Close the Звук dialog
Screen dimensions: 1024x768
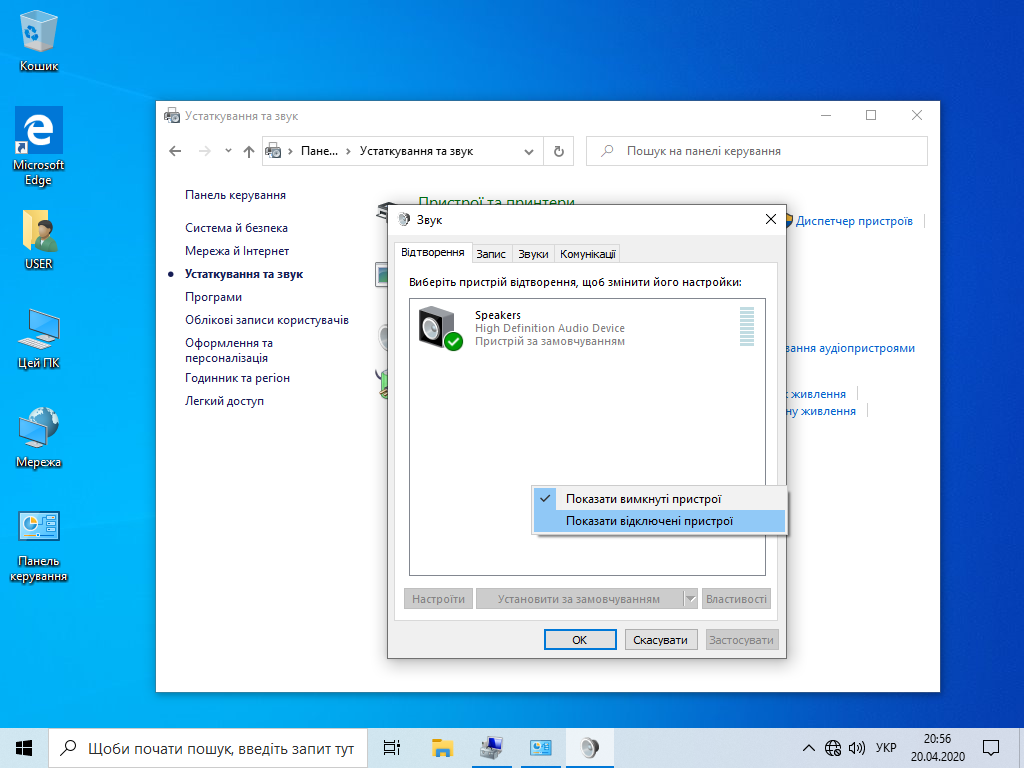pos(771,219)
